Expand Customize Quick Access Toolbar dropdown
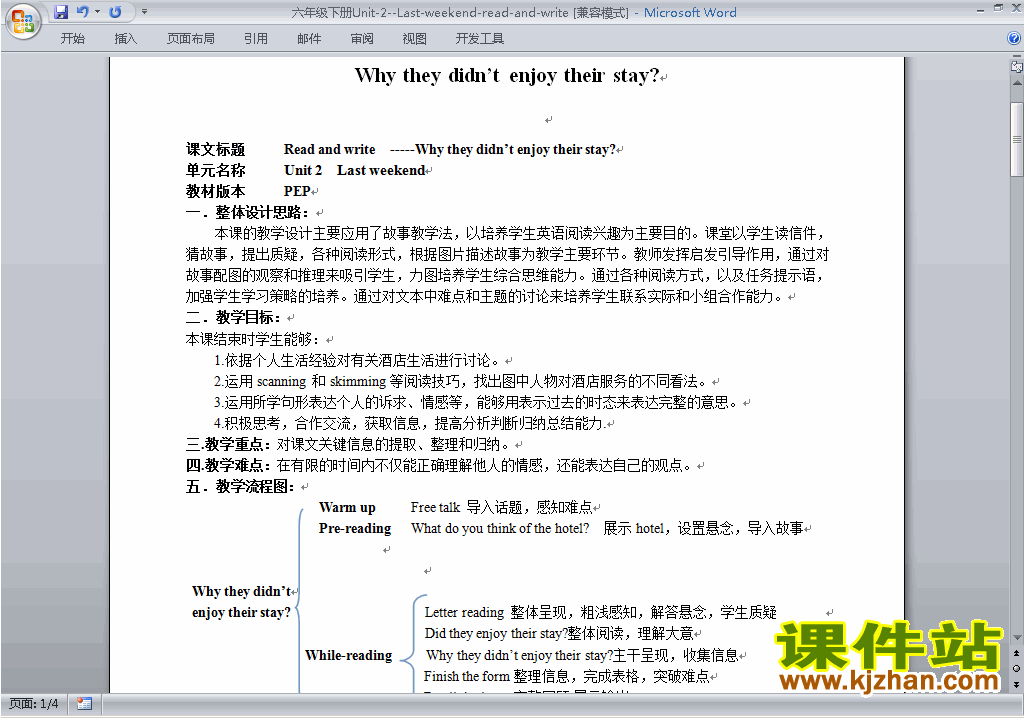 tap(144, 12)
